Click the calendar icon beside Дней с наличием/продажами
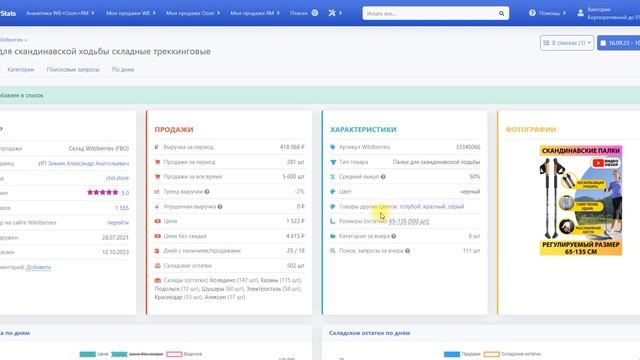The image size is (640, 360). pos(157,251)
